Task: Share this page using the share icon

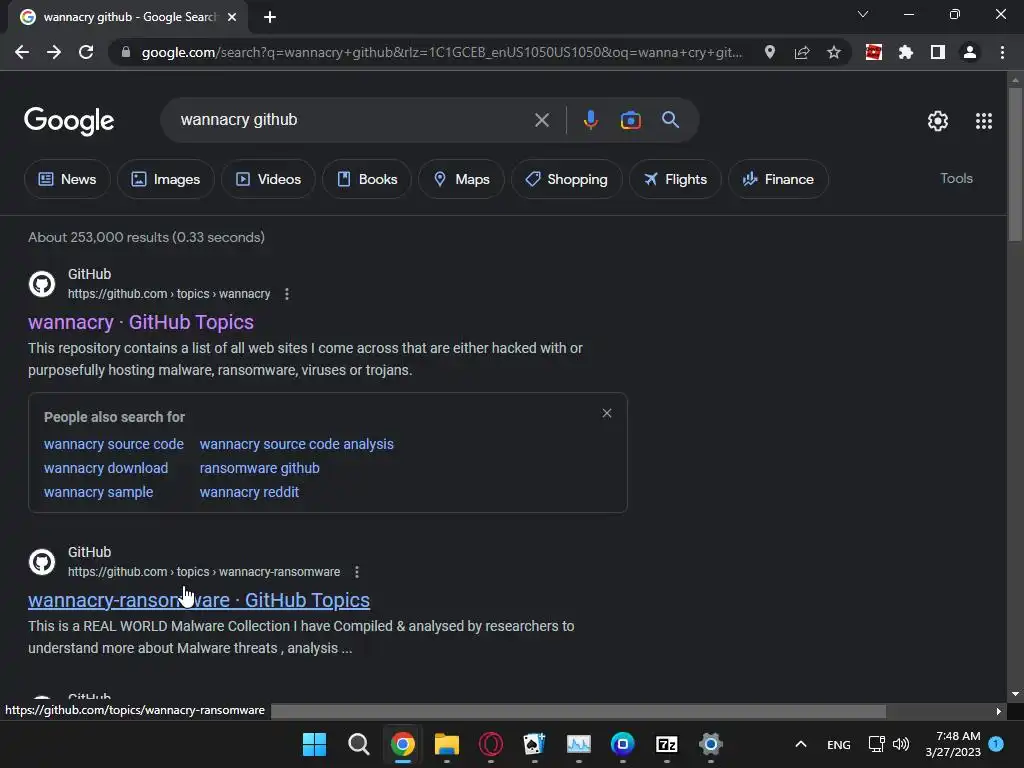Action: click(802, 52)
